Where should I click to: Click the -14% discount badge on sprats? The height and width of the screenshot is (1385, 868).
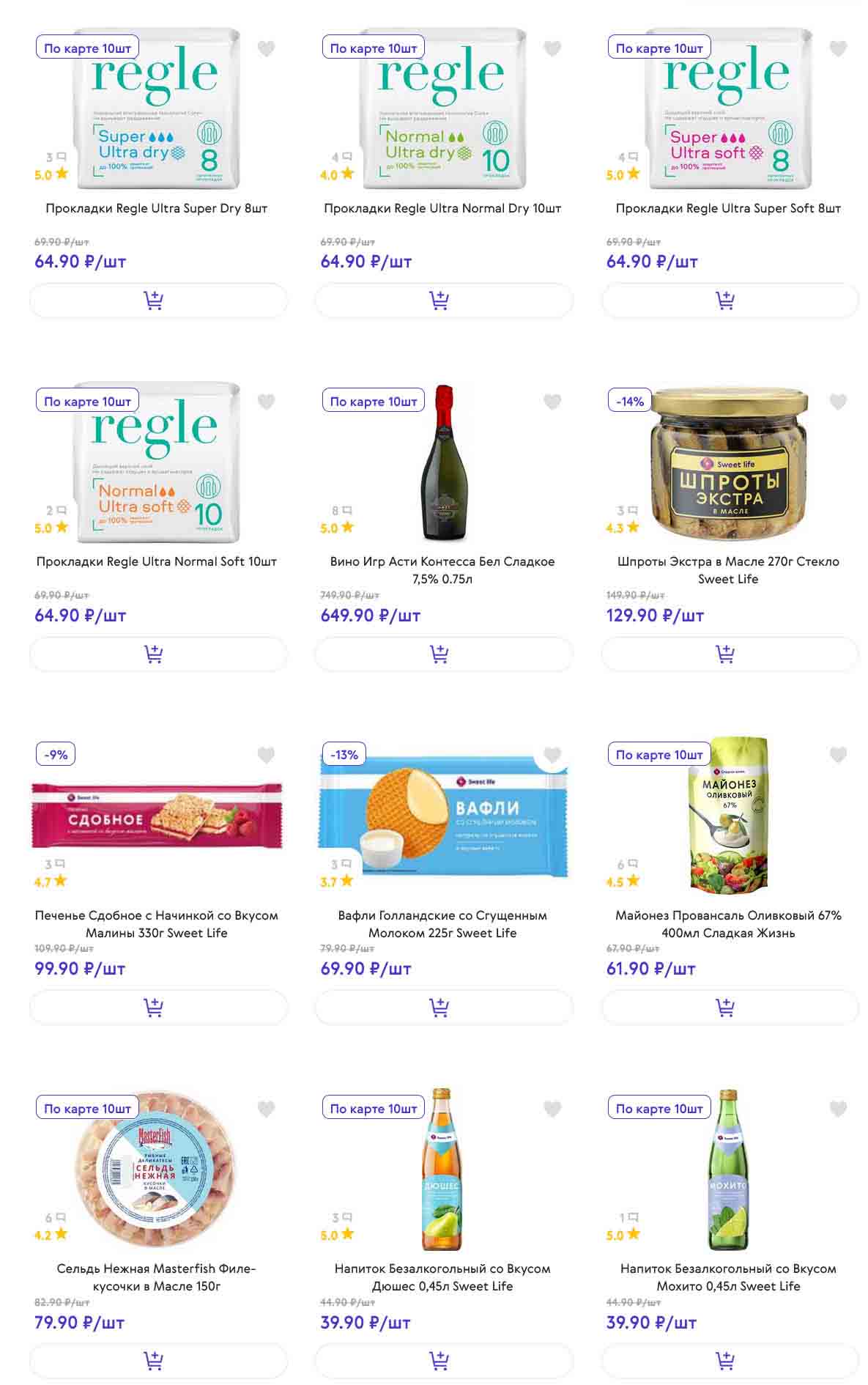click(630, 402)
